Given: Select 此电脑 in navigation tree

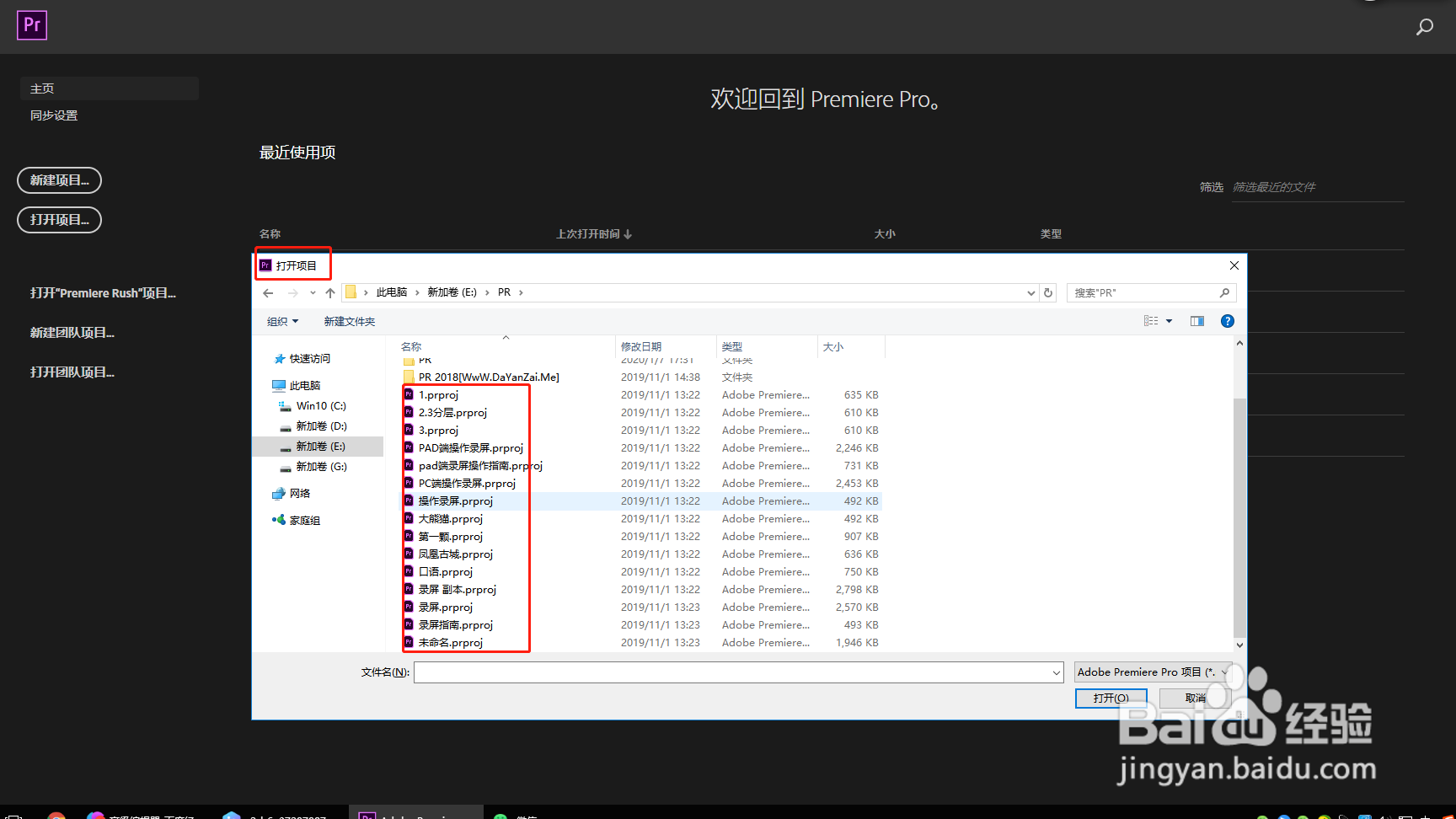Looking at the screenshot, I should tap(304, 386).
